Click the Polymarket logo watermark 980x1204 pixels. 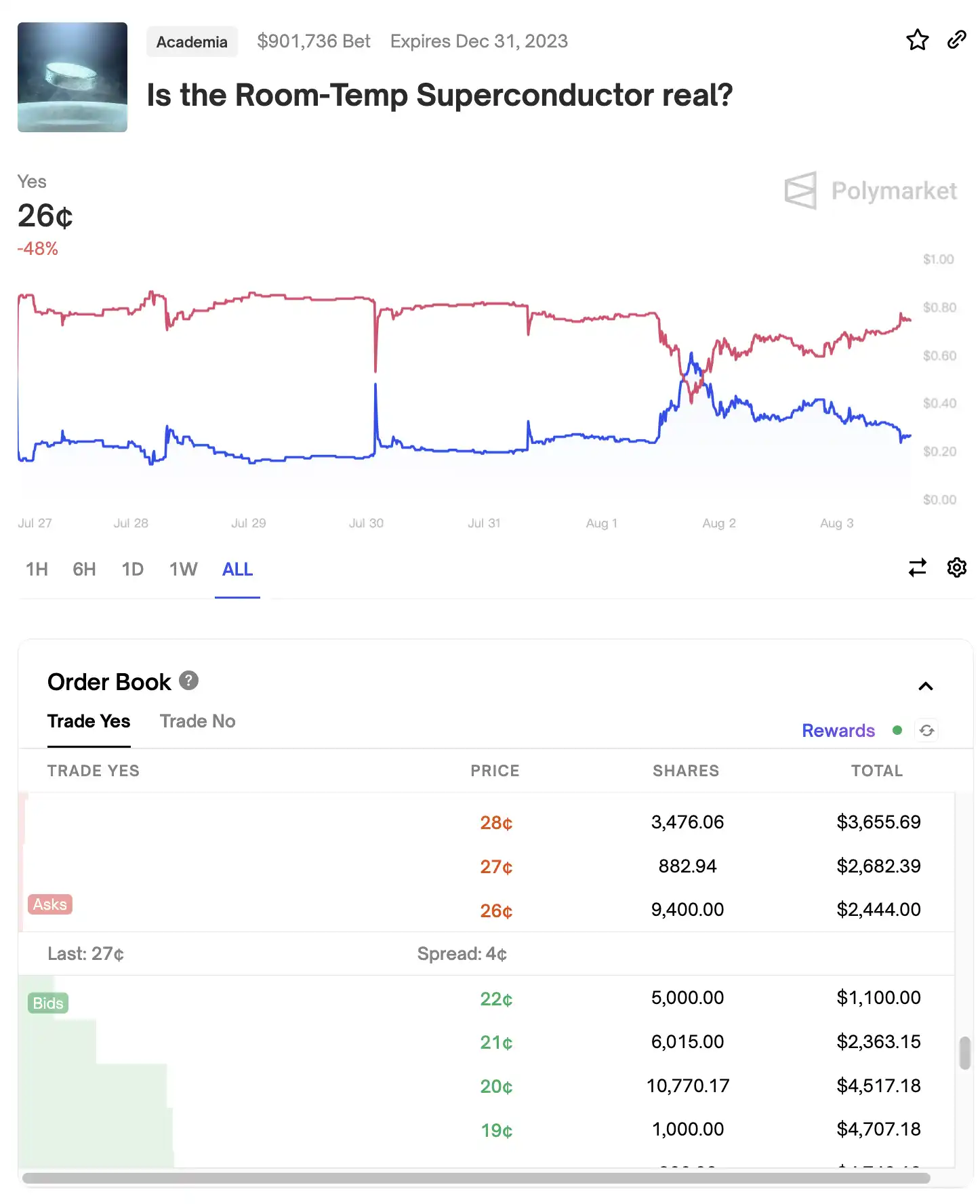tap(870, 190)
